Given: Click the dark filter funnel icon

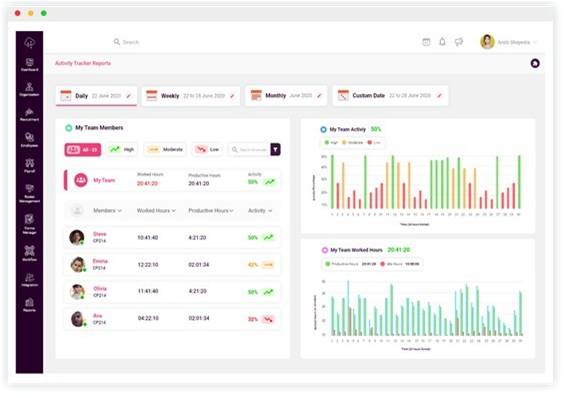Looking at the screenshot, I should 275,149.
